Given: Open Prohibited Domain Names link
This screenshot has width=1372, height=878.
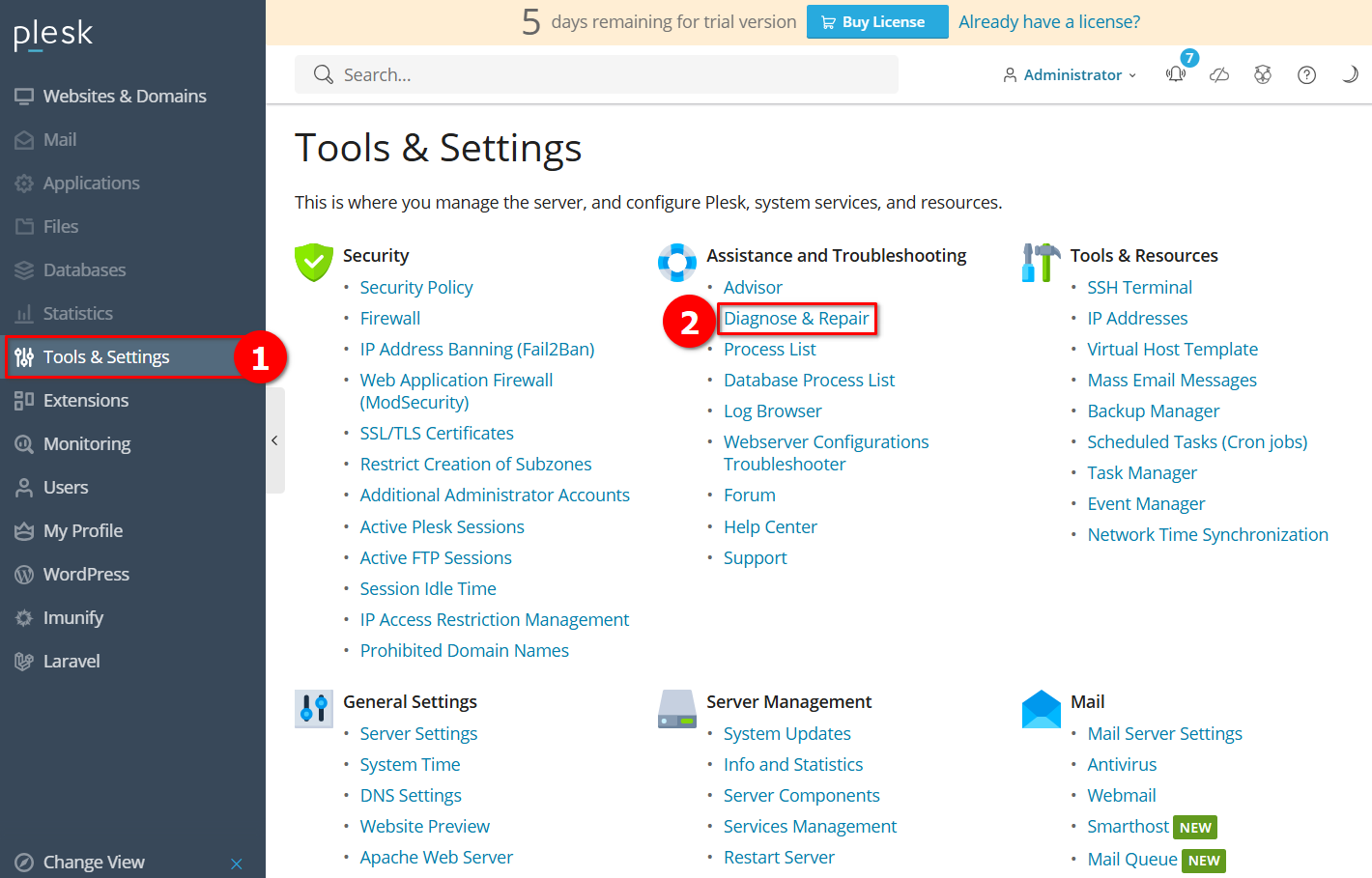Looking at the screenshot, I should point(465,650).
